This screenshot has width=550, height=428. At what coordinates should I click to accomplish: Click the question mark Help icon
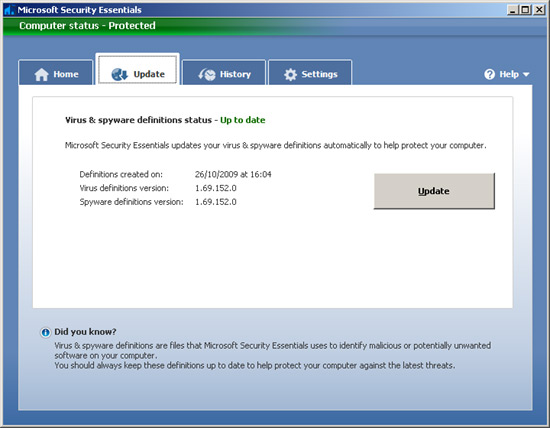(489, 74)
